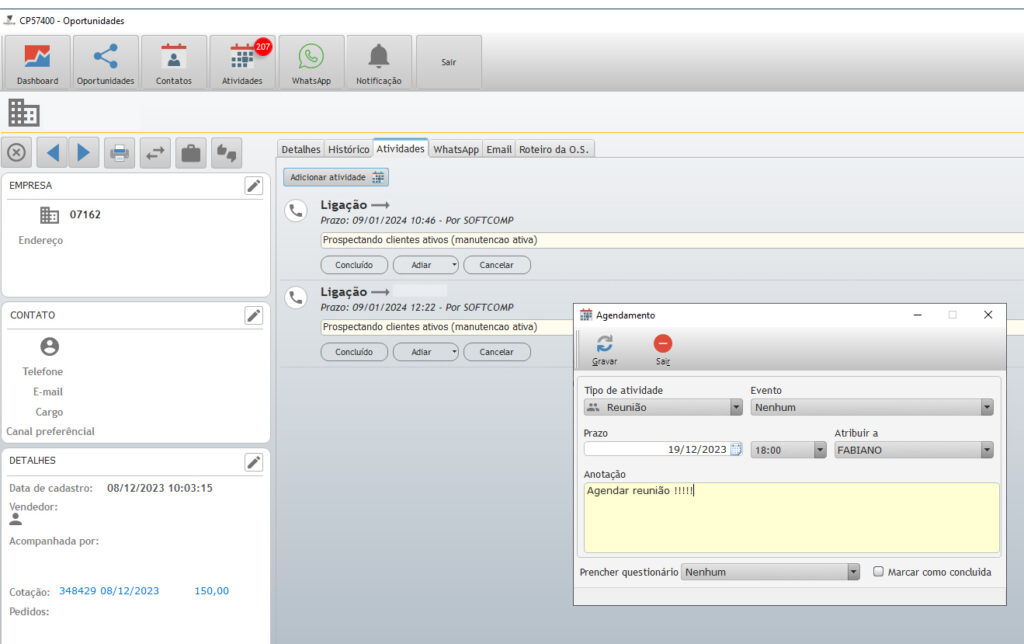The width and height of the screenshot is (1024, 644).
Task: Click inside the Anotação text field
Action: (x=790, y=517)
